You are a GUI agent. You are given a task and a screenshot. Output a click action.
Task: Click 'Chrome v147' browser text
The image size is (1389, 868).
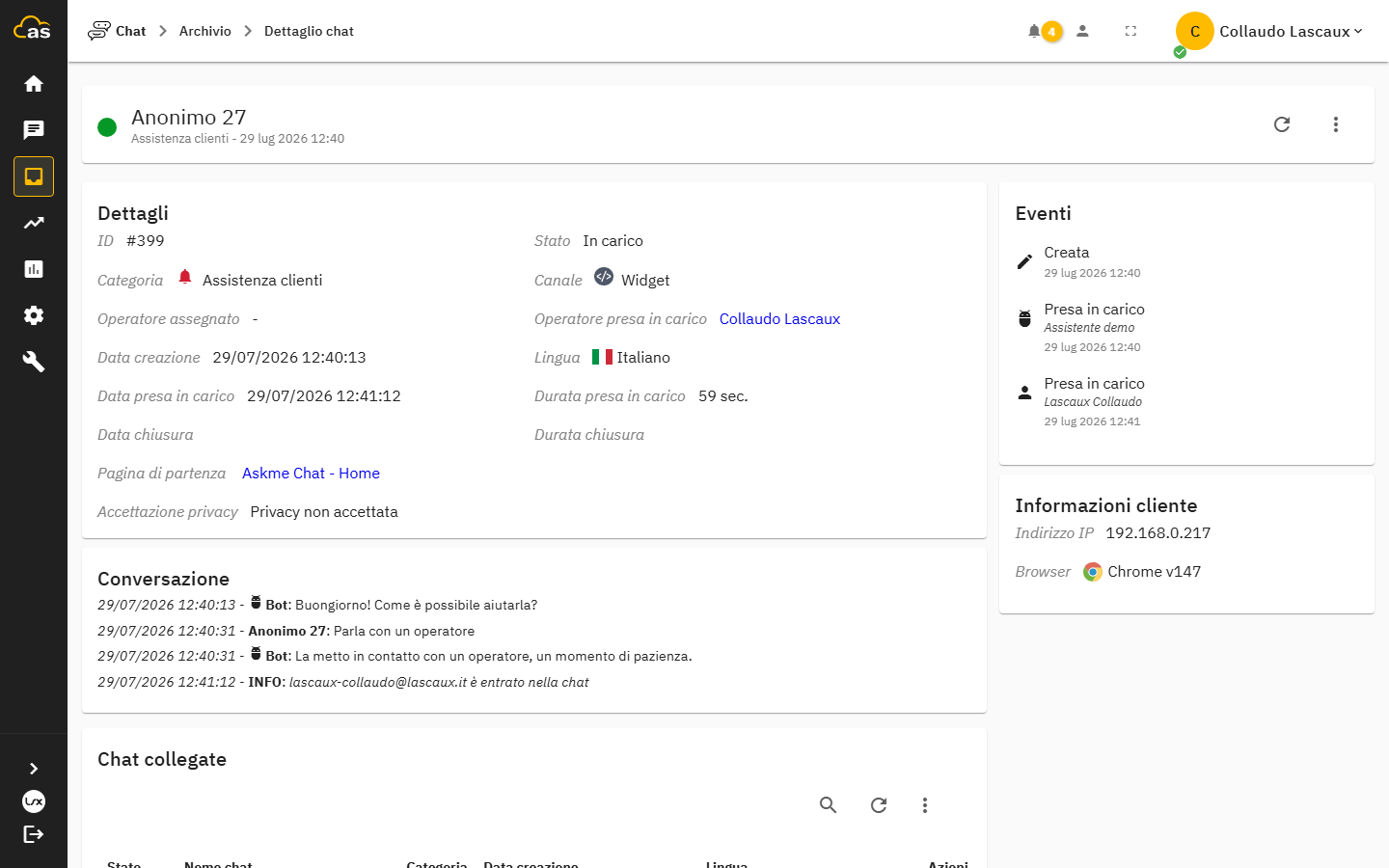tap(1154, 571)
